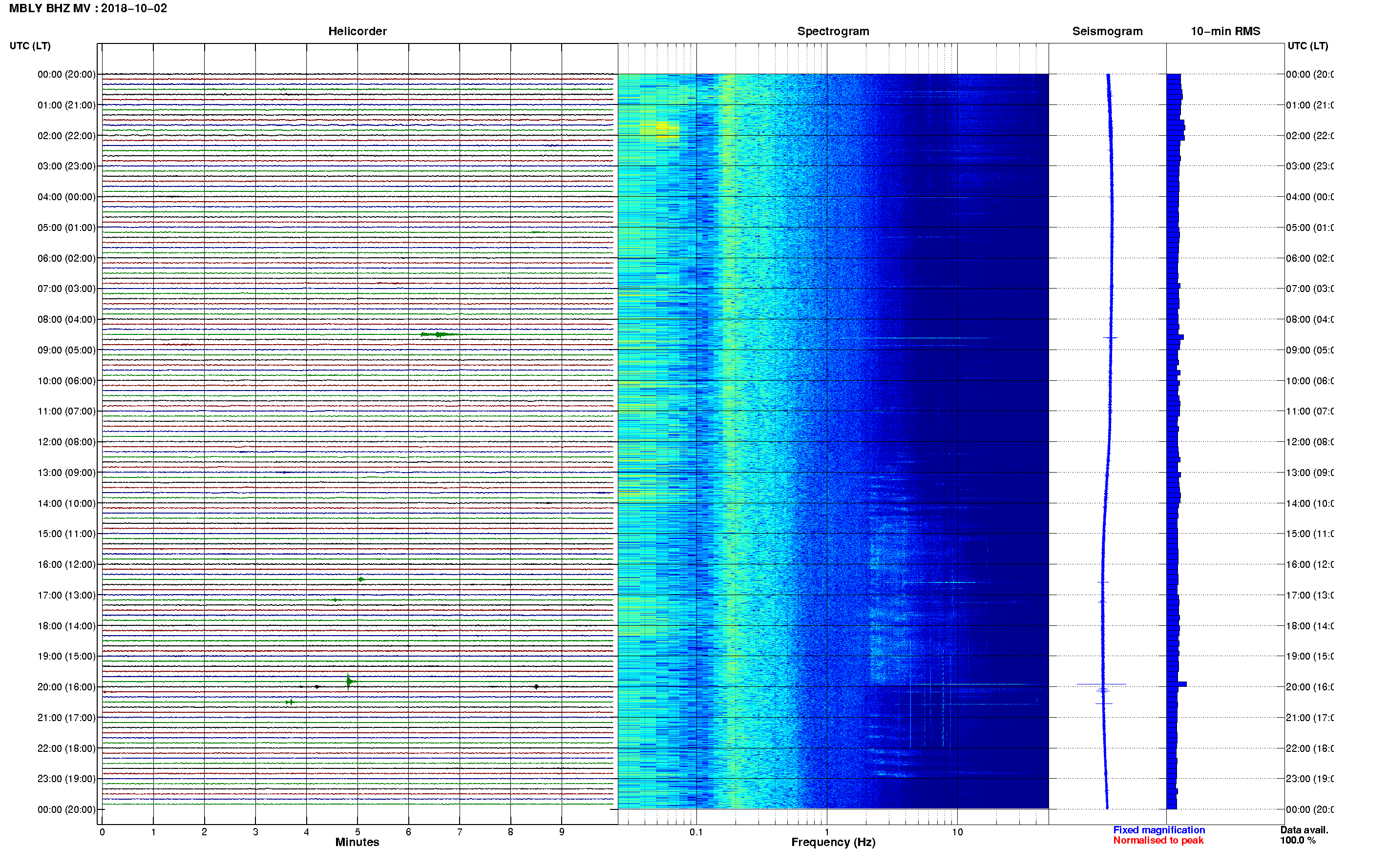Click the '10' tick on the frequency axis
This screenshot has height=868, width=1389.
[957, 832]
